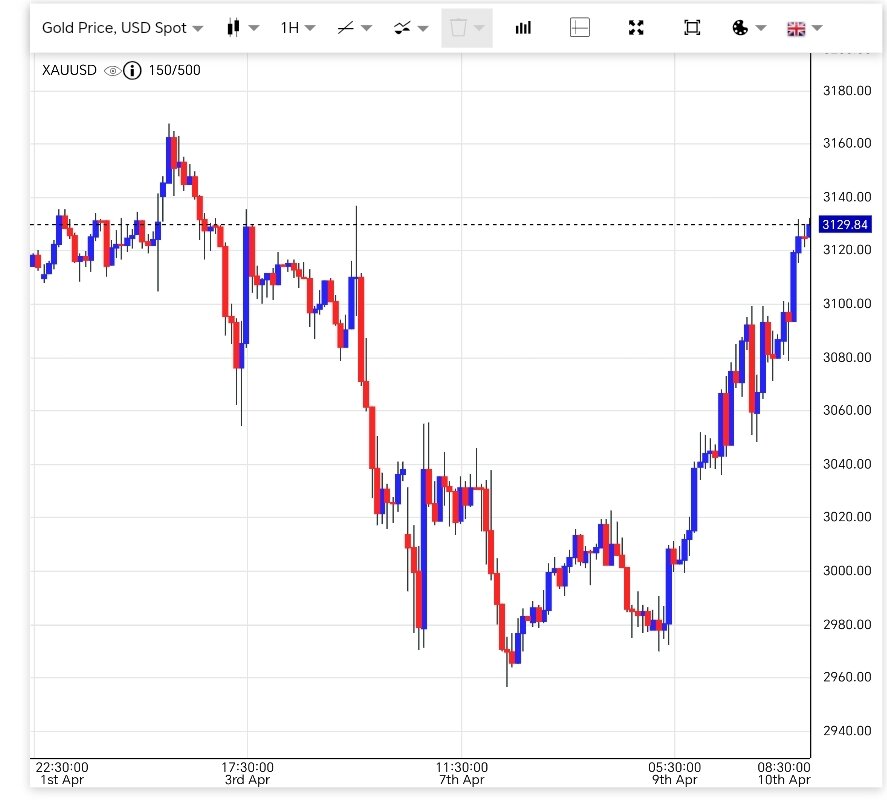Click the 3129.84 current price tag
Image resolution: width=887 pixels, height=806 pixels.
(x=845, y=224)
